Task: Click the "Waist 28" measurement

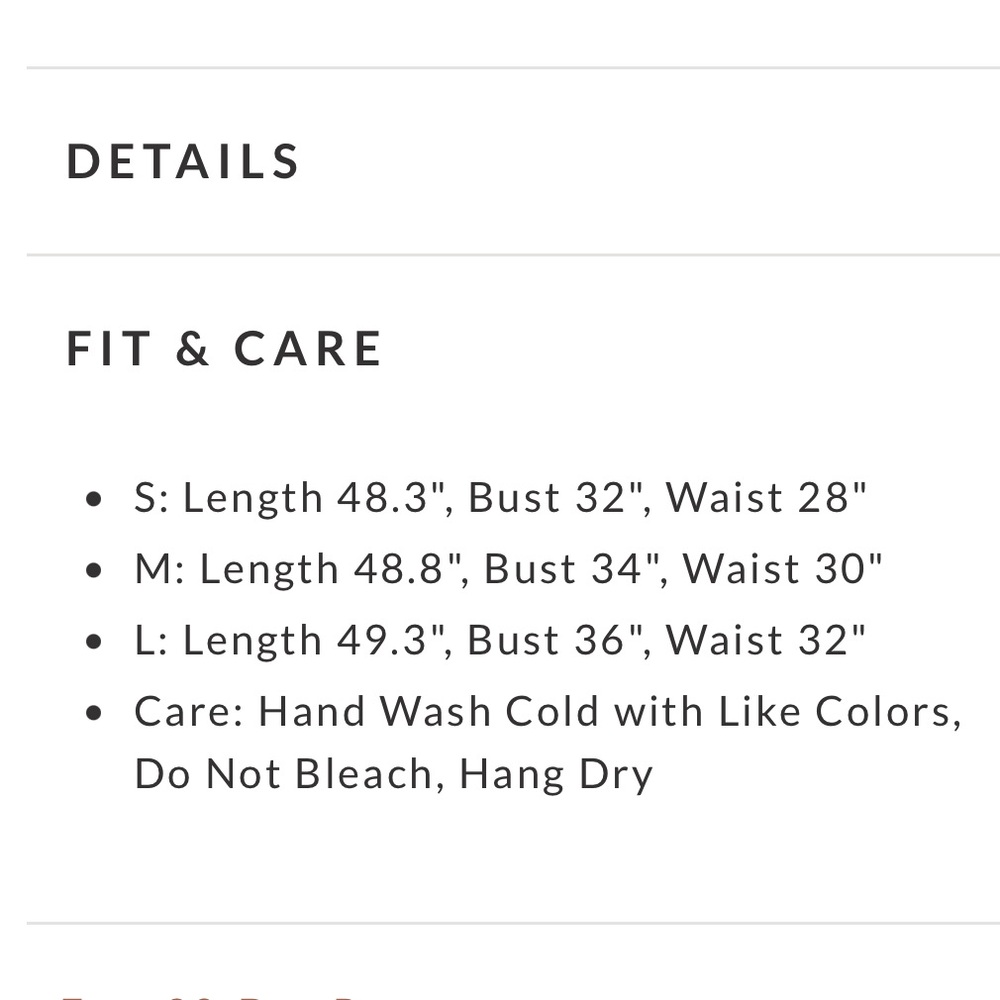Action: coord(766,498)
